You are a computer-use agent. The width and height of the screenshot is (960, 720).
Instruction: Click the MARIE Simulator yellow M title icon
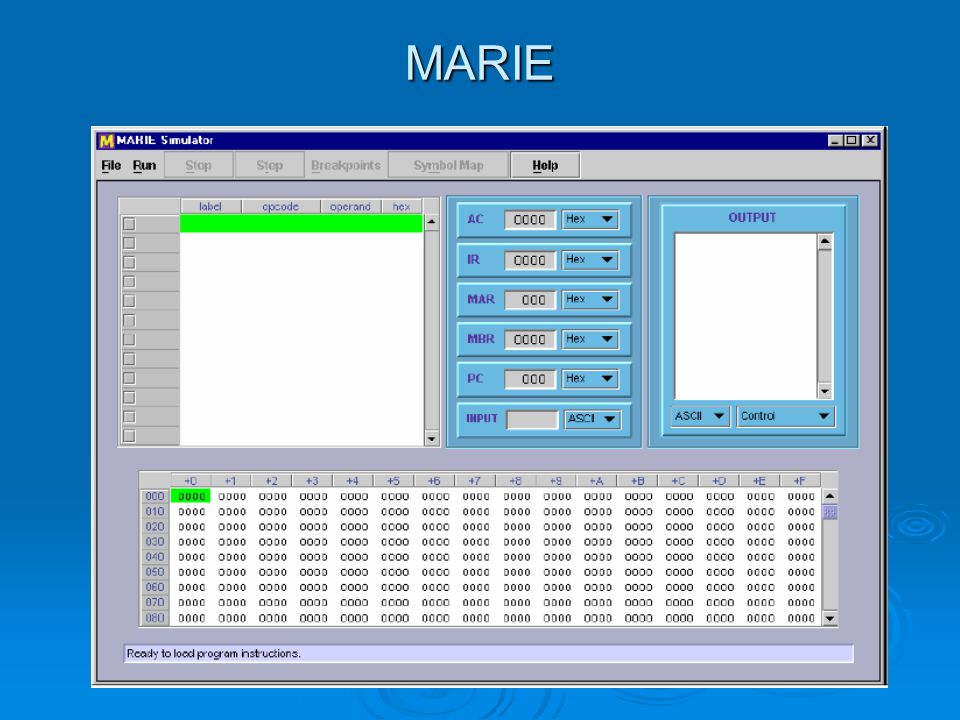coord(106,141)
